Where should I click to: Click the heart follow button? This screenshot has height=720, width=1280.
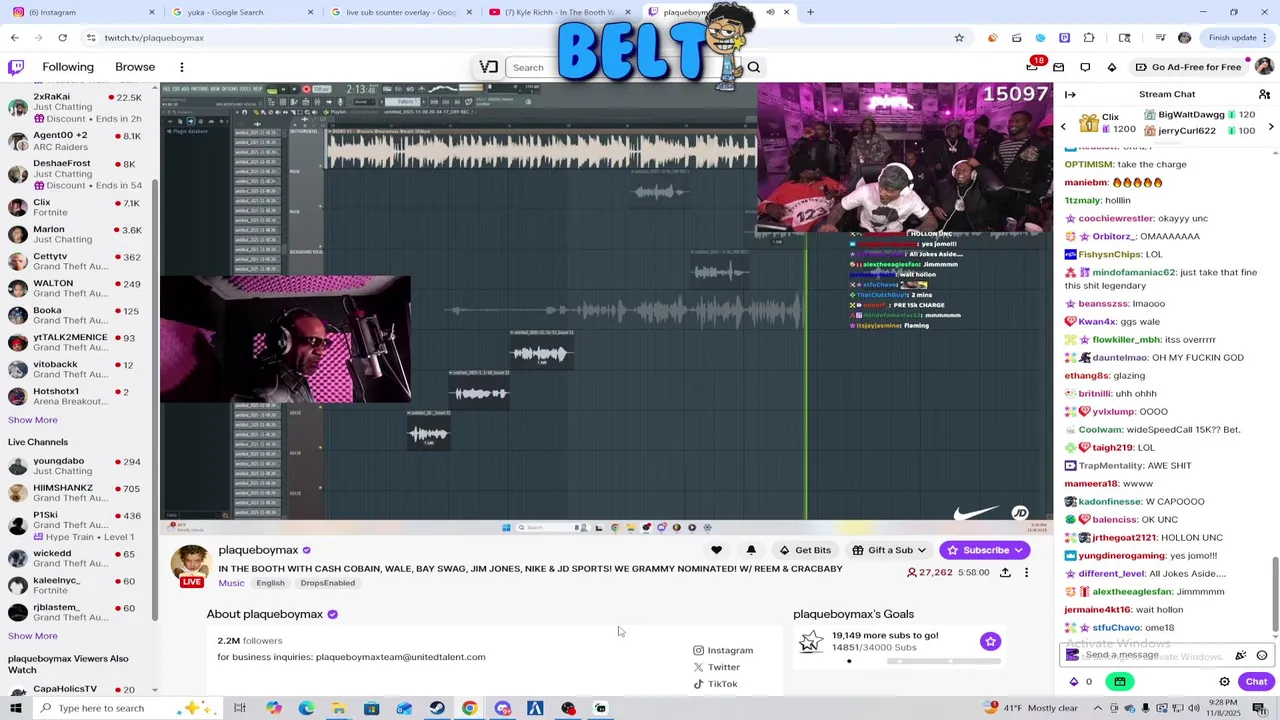(716, 550)
